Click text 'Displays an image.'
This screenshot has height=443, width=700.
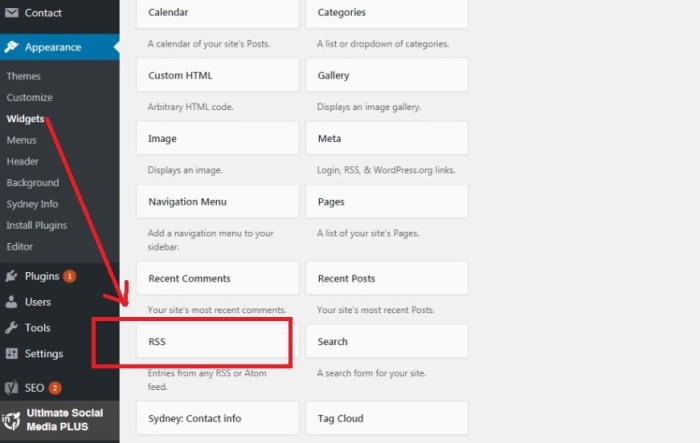tap(185, 170)
